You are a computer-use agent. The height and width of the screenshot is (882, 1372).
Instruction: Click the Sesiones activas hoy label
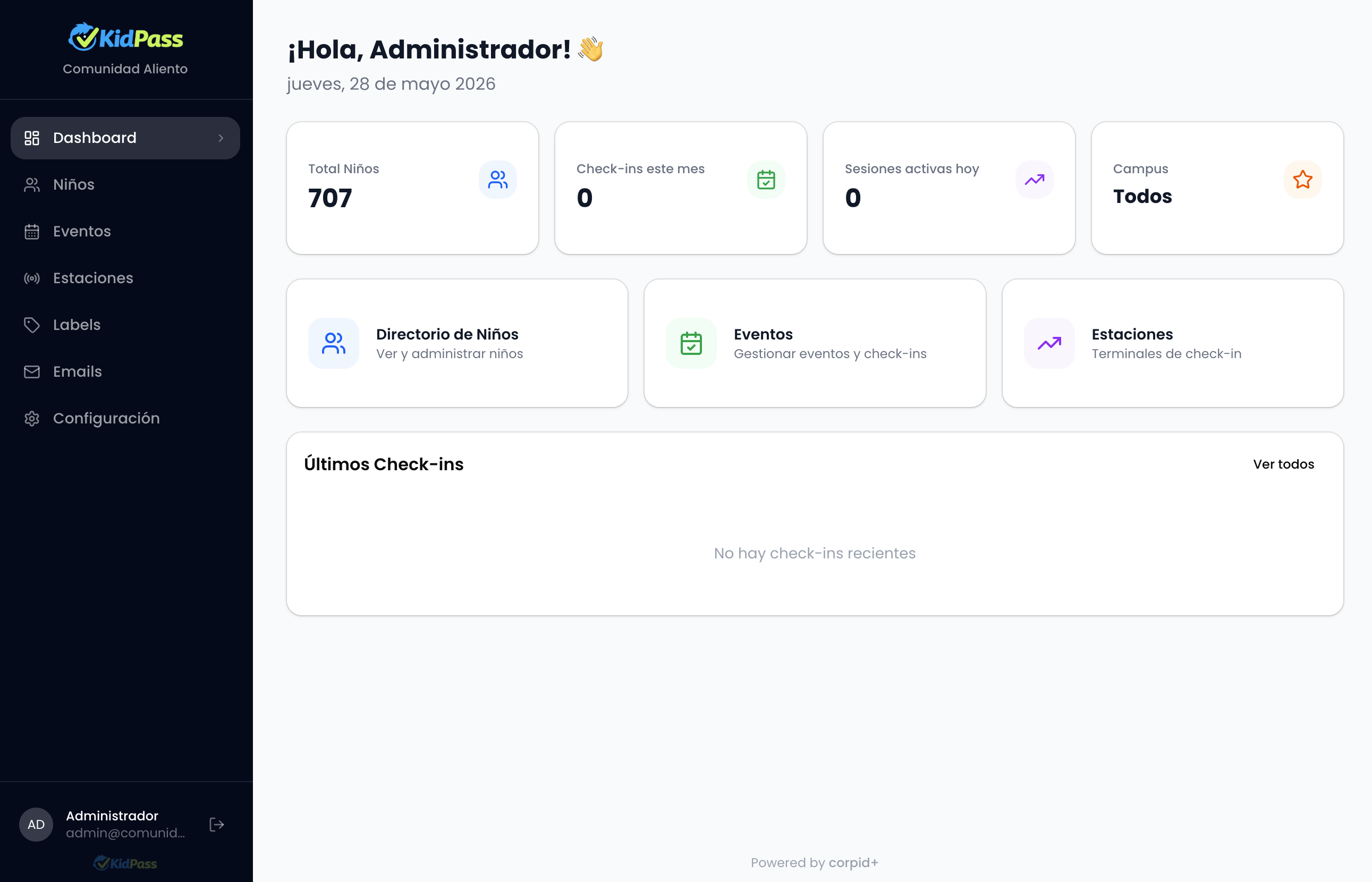tap(912, 169)
